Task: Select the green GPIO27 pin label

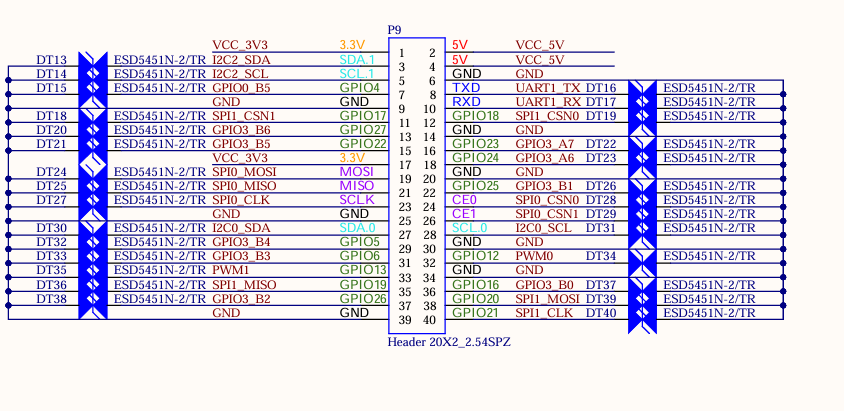Action: [x=363, y=130]
